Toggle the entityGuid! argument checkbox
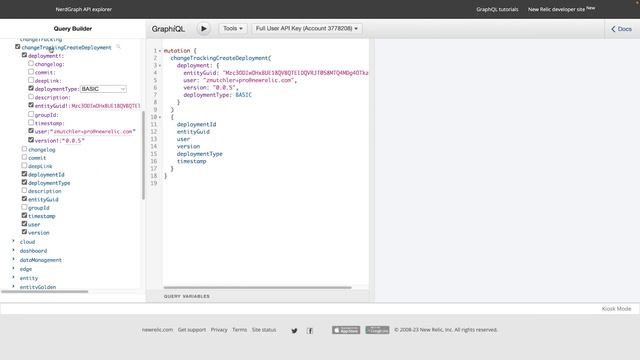640x360 pixels. pos(31,105)
